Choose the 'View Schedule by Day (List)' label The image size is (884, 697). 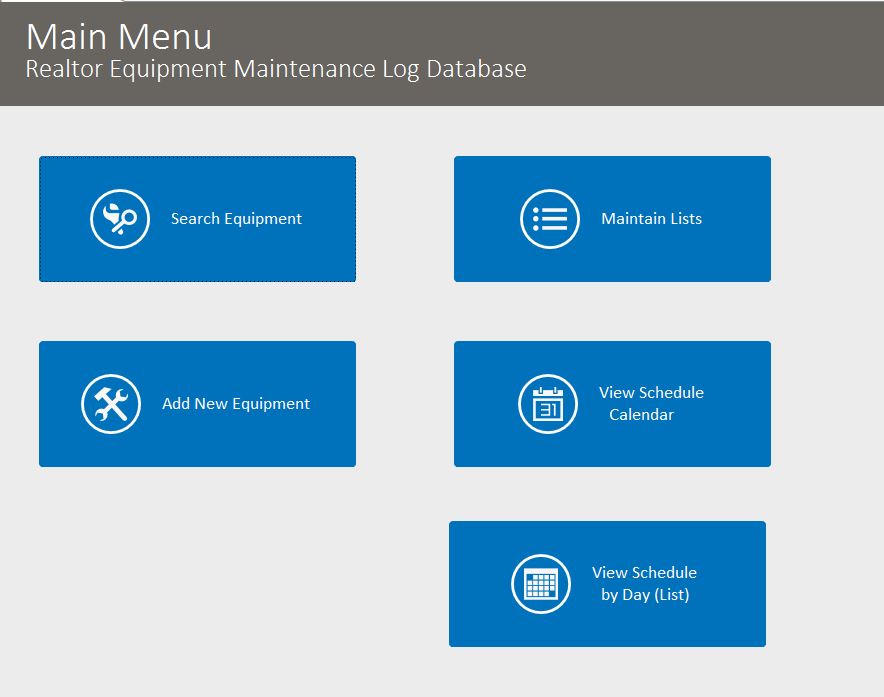click(644, 584)
